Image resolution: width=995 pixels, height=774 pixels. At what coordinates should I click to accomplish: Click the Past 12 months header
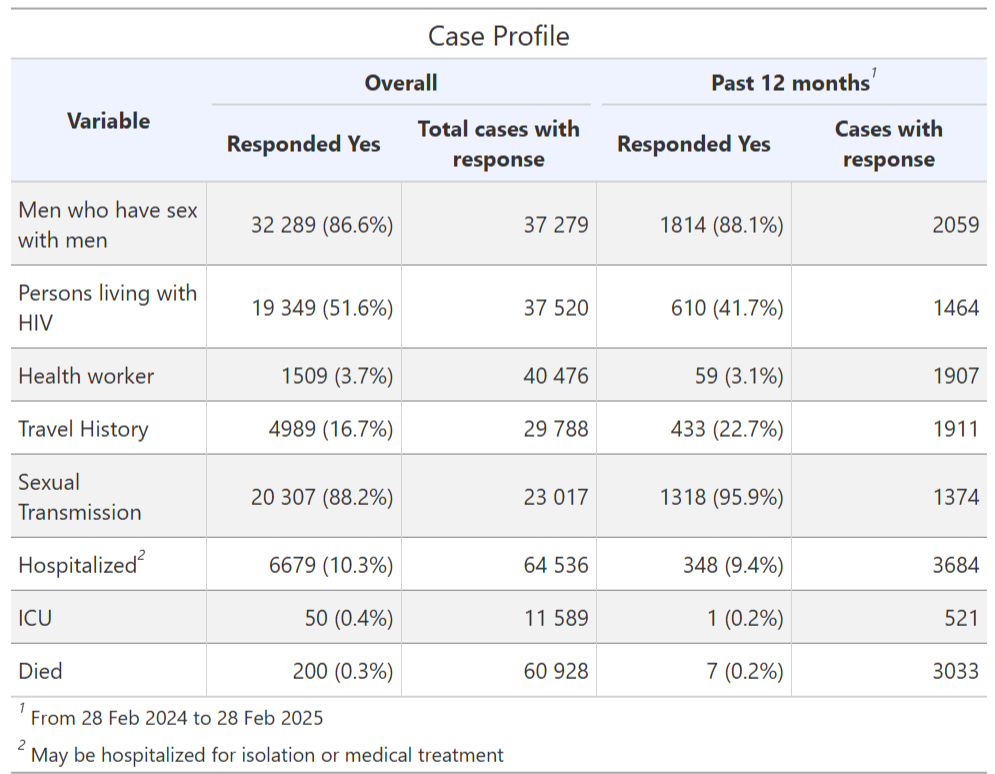(x=790, y=82)
